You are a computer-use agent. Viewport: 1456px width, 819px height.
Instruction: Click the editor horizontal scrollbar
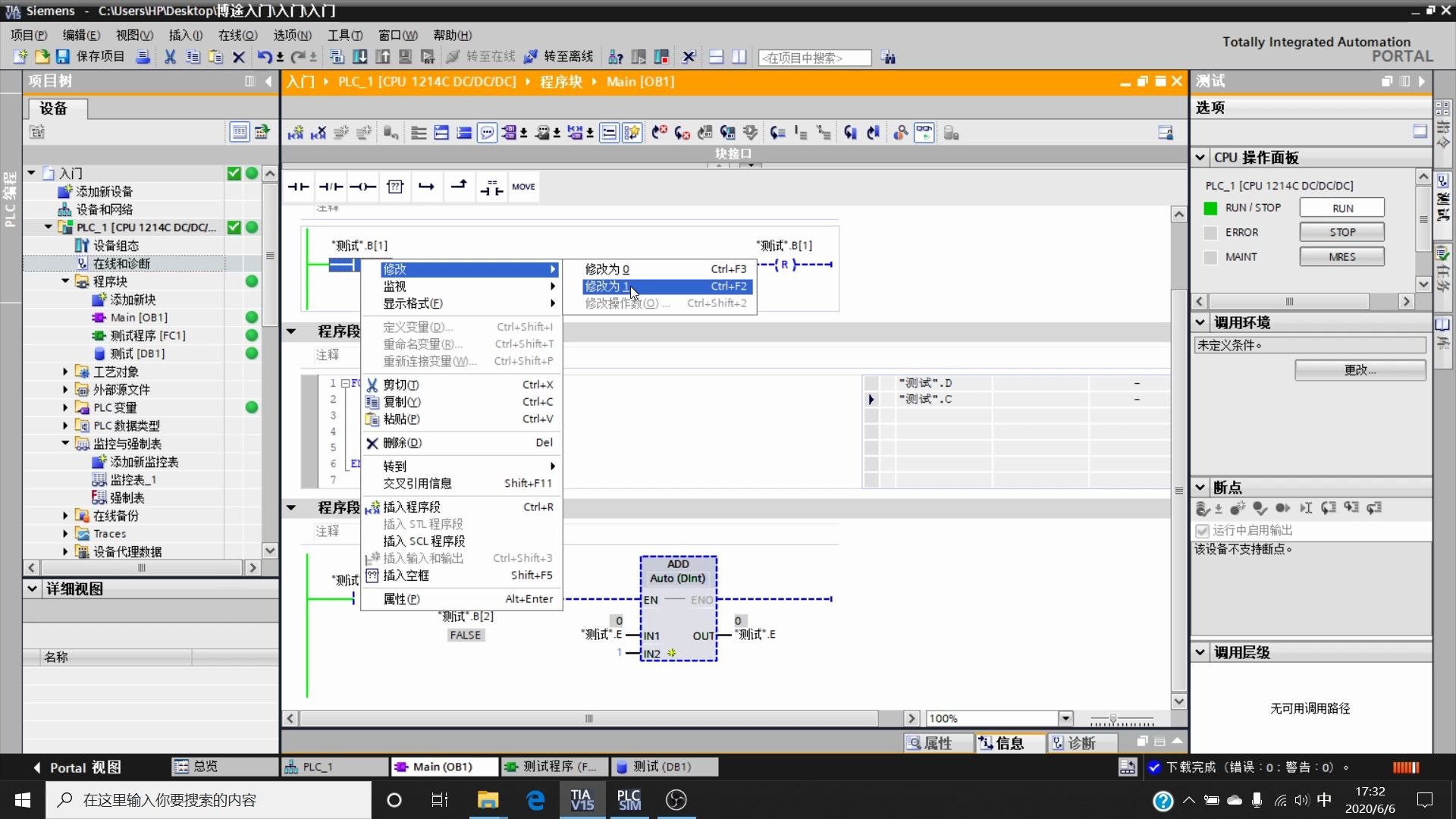click(588, 718)
